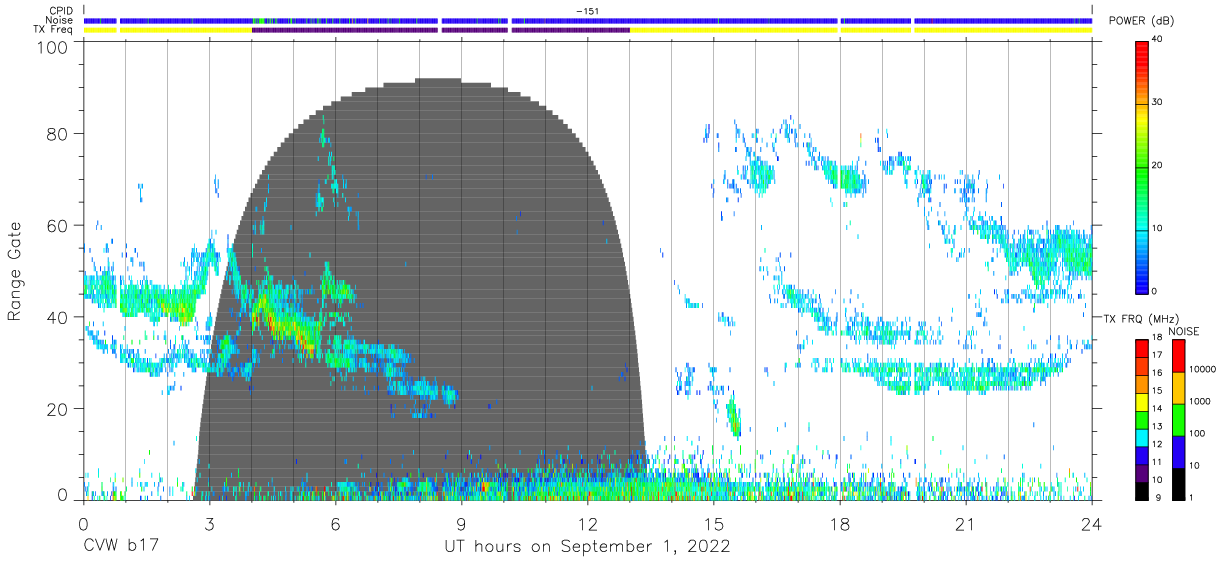Click the TX Freq row label
This screenshot has width=1228, height=567.
click(52, 30)
